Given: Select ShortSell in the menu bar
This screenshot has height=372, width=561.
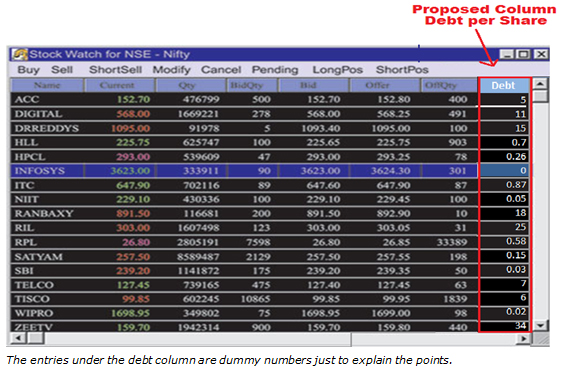Looking at the screenshot, I should [115, 70].
